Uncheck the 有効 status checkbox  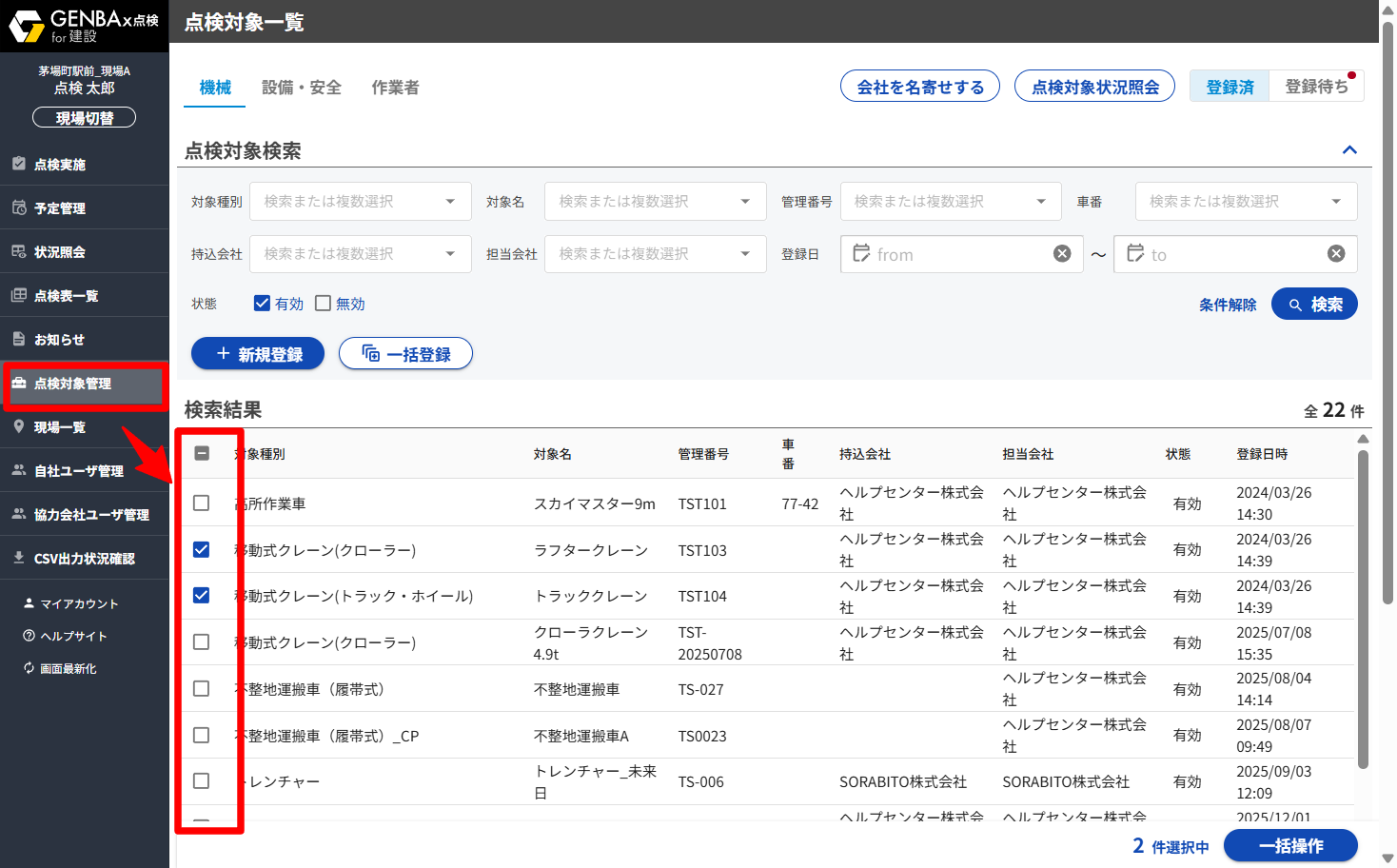point(262,304)
